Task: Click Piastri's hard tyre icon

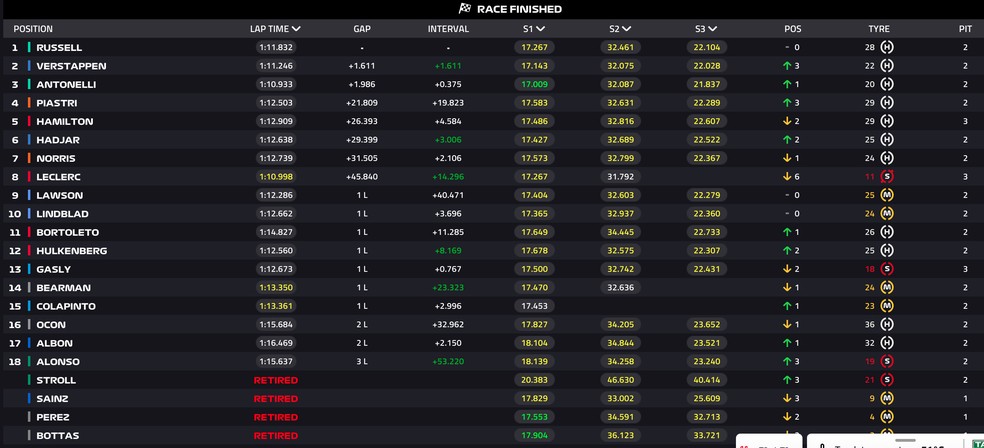Action: pos(887,103)
